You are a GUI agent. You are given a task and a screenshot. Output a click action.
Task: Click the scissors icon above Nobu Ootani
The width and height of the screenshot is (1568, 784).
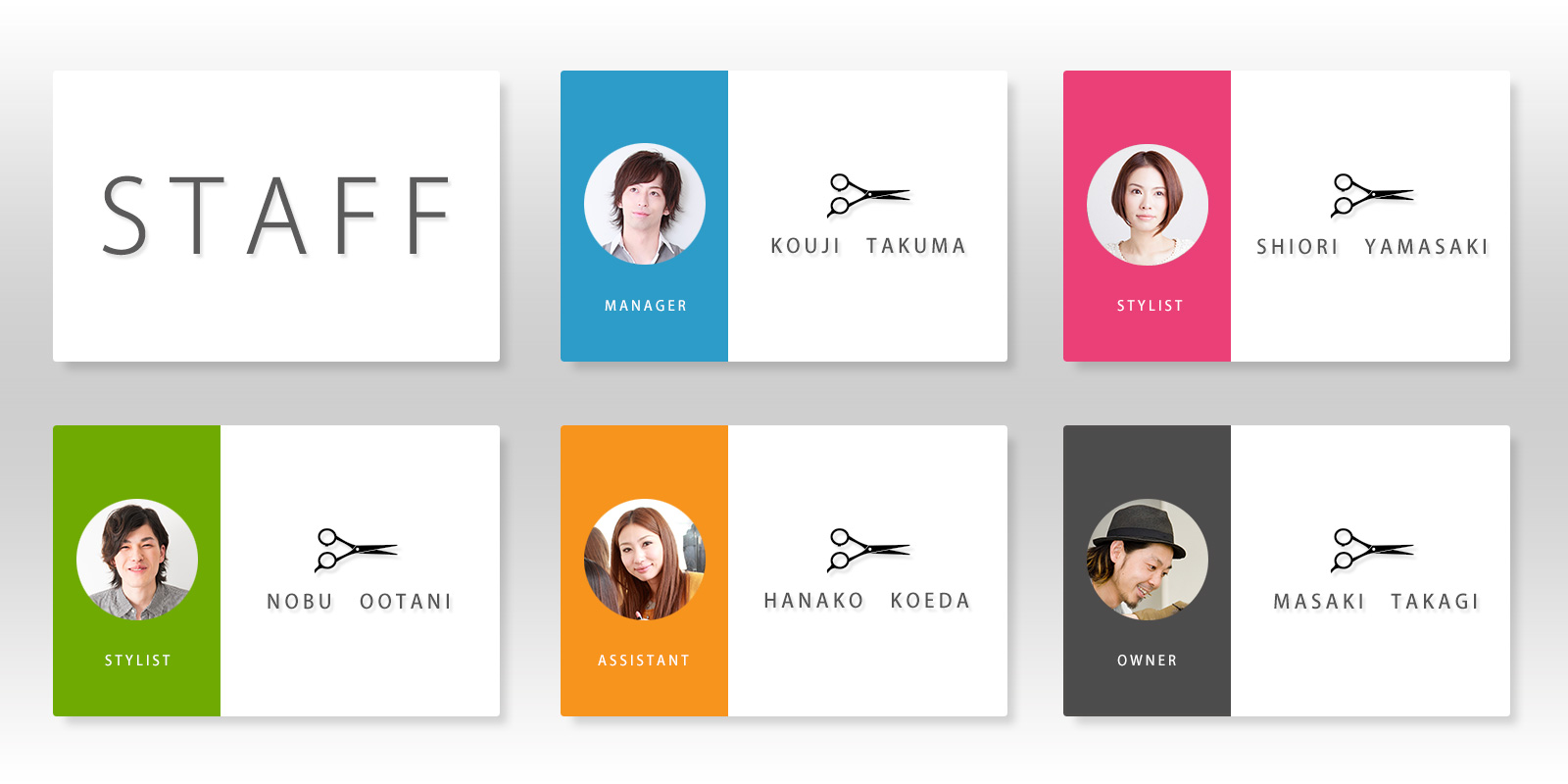tap(356, 550)
